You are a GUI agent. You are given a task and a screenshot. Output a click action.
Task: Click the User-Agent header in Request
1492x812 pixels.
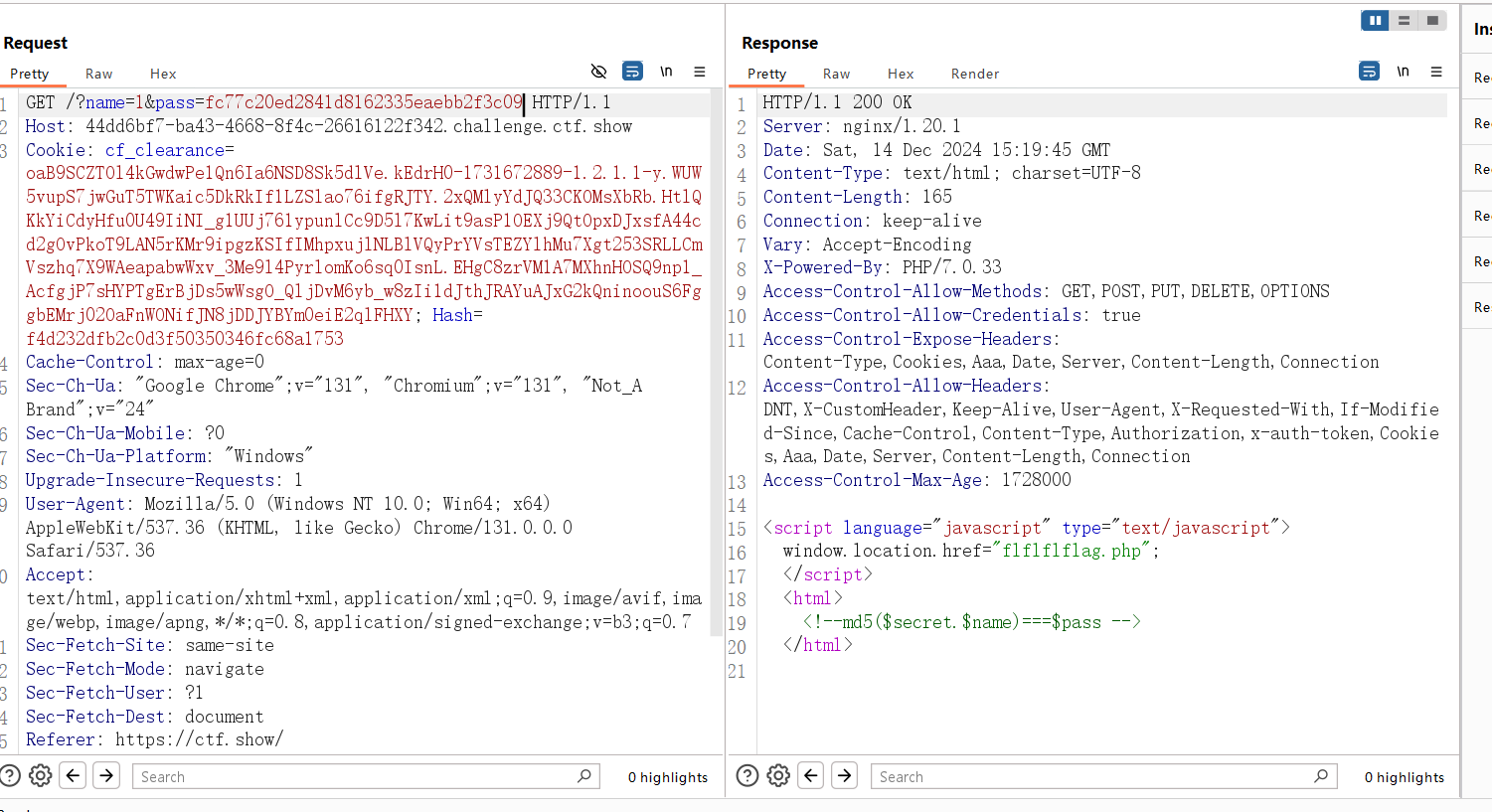pyautogui.click(x=299, y=527)
